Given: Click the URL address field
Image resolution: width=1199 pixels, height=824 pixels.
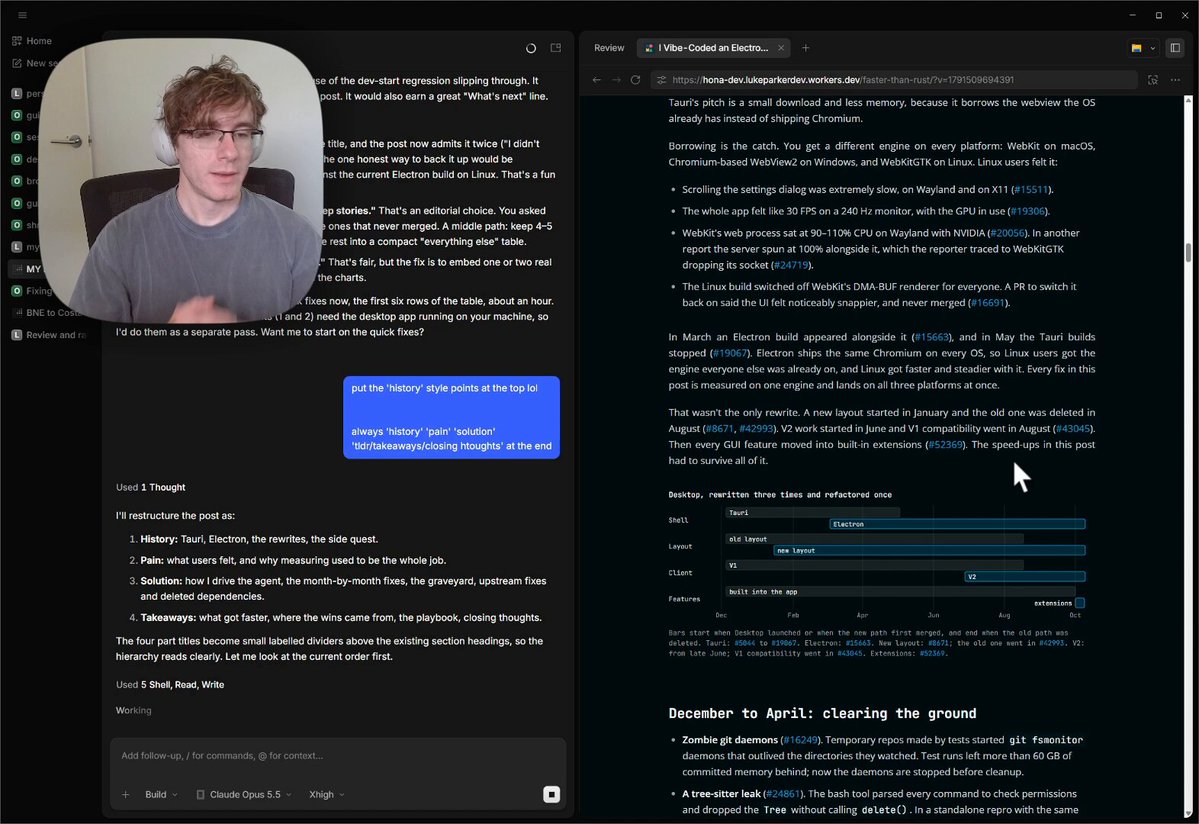Looking at the screenshot, I should 892,80.
